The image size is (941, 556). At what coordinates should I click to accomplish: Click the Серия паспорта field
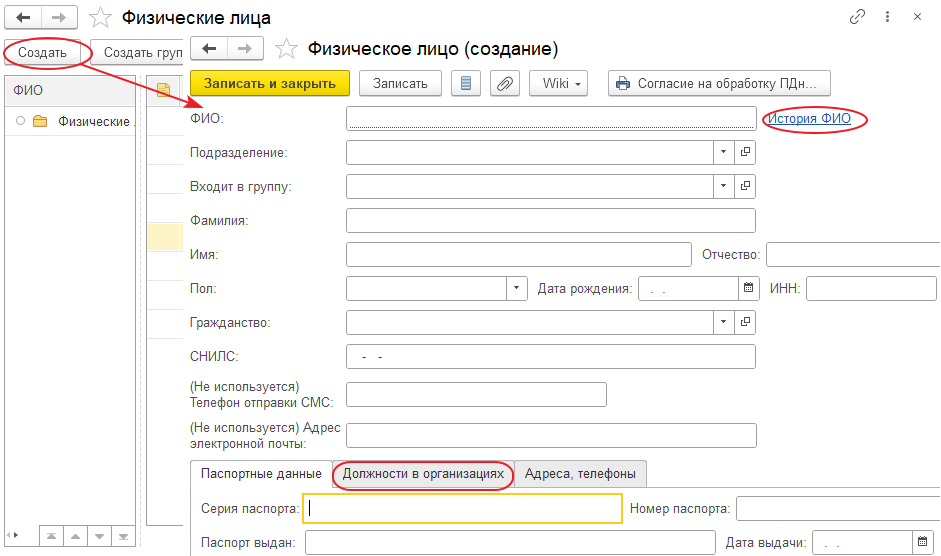462,509
